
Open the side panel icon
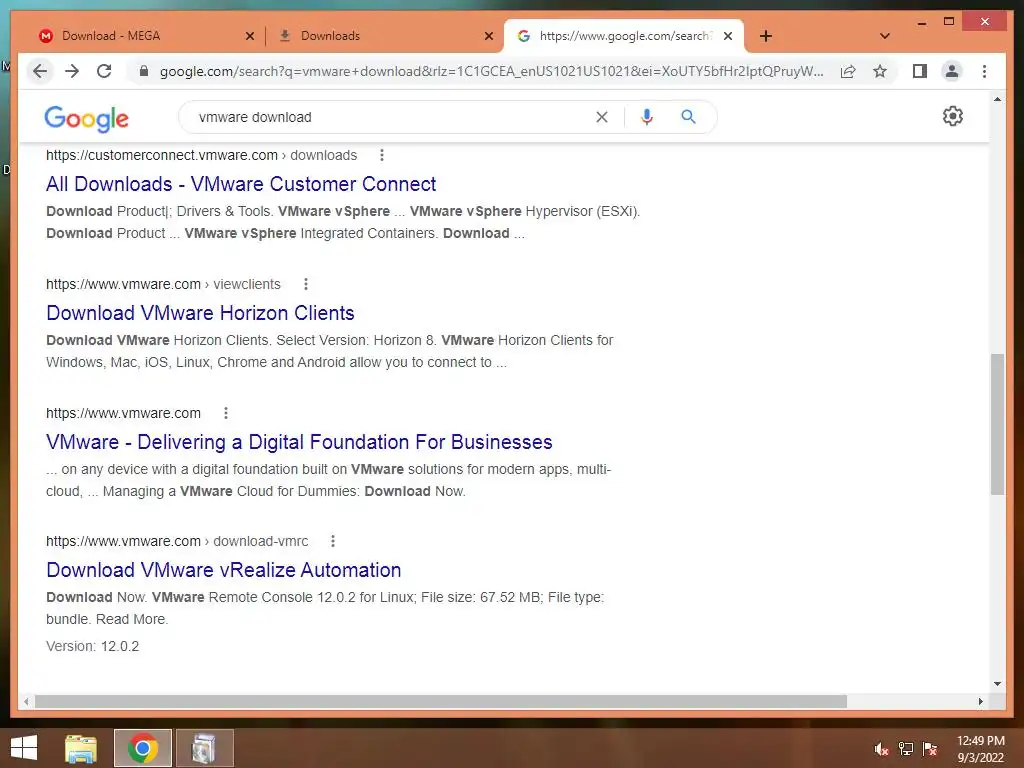920,71
